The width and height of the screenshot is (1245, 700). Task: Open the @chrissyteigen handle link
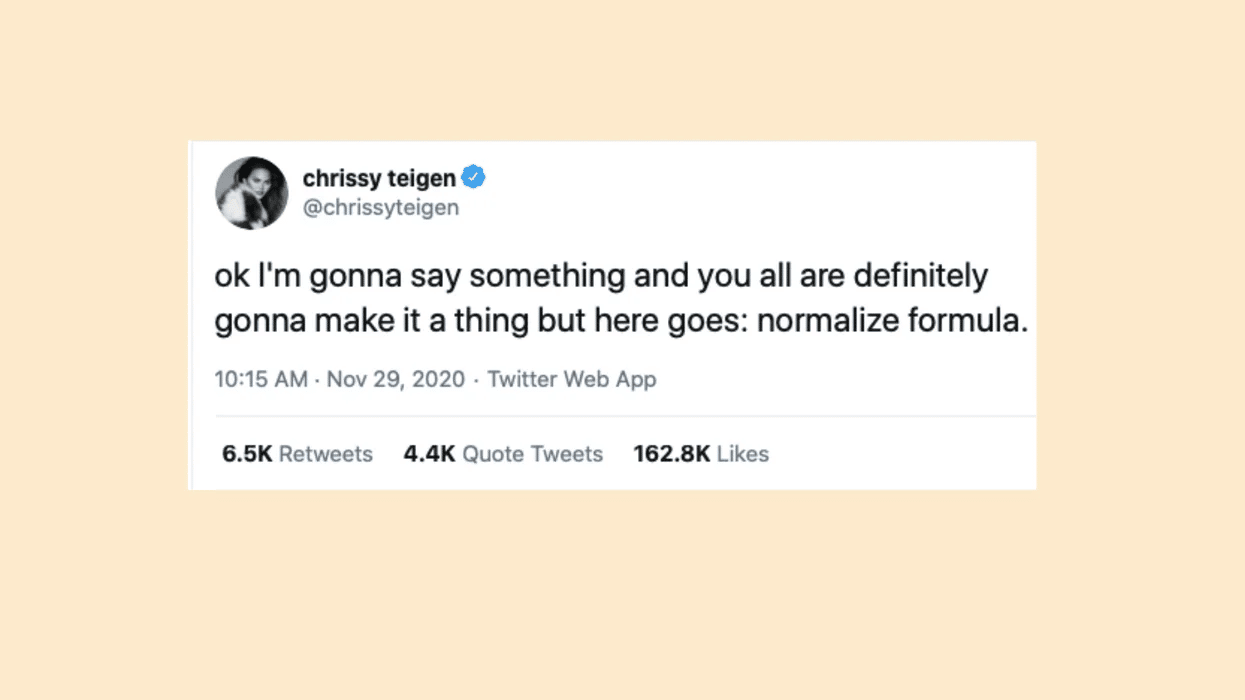380,207
